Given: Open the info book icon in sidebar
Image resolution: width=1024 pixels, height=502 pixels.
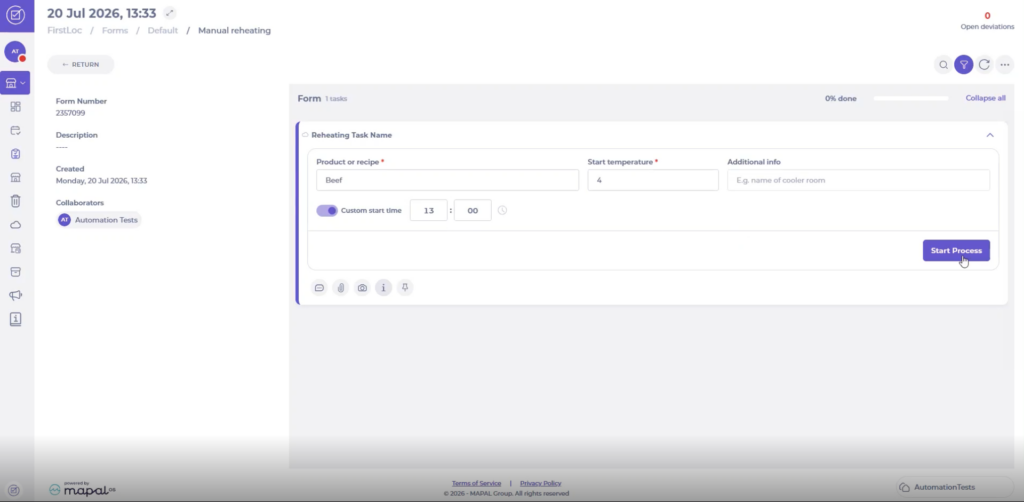Looking at the screenshot, I should [16, 319].
